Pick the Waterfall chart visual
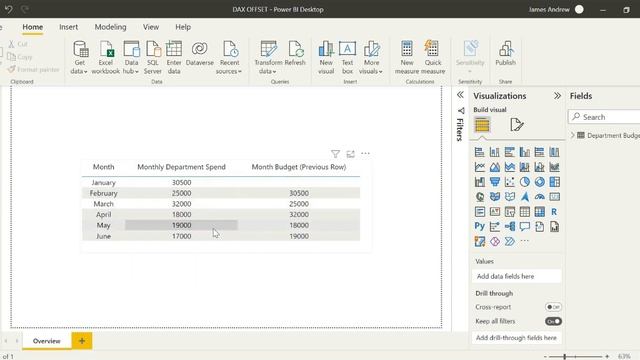Image resolution: width=640 pixels, height=360 pixels. pyautogui.click(x=480, y=182)
